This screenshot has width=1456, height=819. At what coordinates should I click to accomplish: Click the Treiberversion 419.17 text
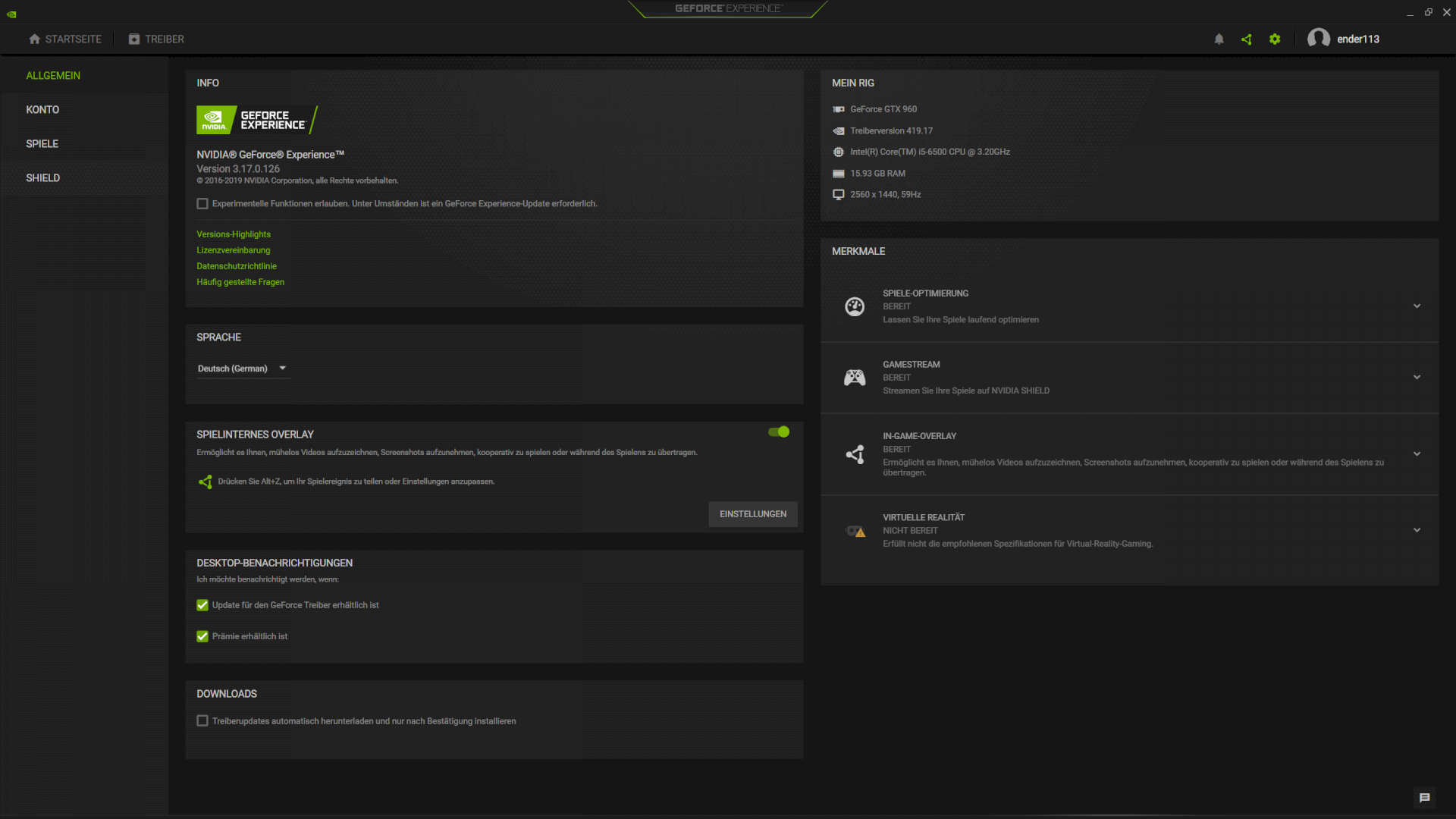(x=892, y=131)
